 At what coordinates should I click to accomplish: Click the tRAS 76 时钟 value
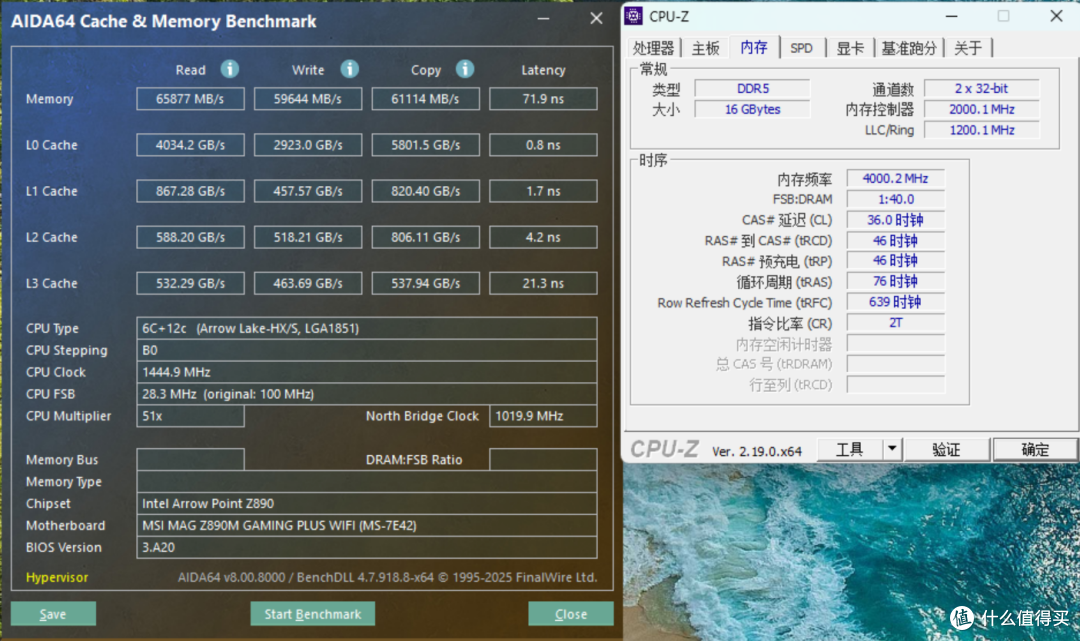pyautogui.click(x=895, y=281)
